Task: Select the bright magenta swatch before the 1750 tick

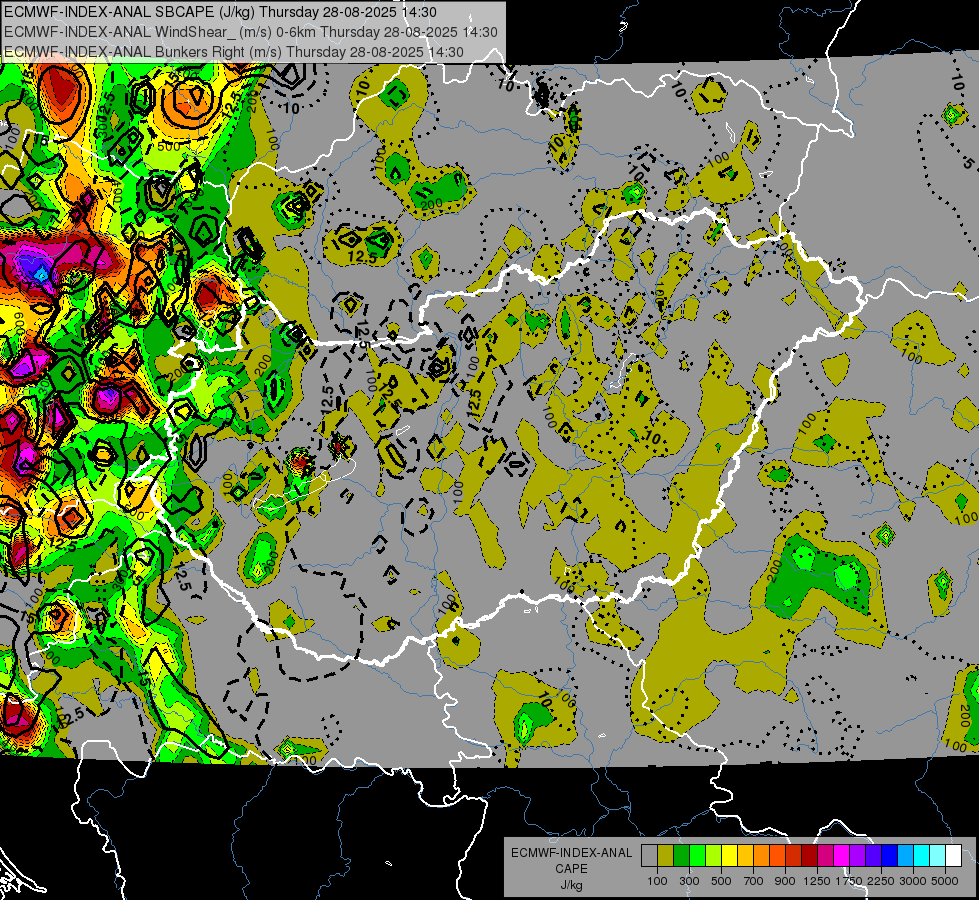Action: 842,855
